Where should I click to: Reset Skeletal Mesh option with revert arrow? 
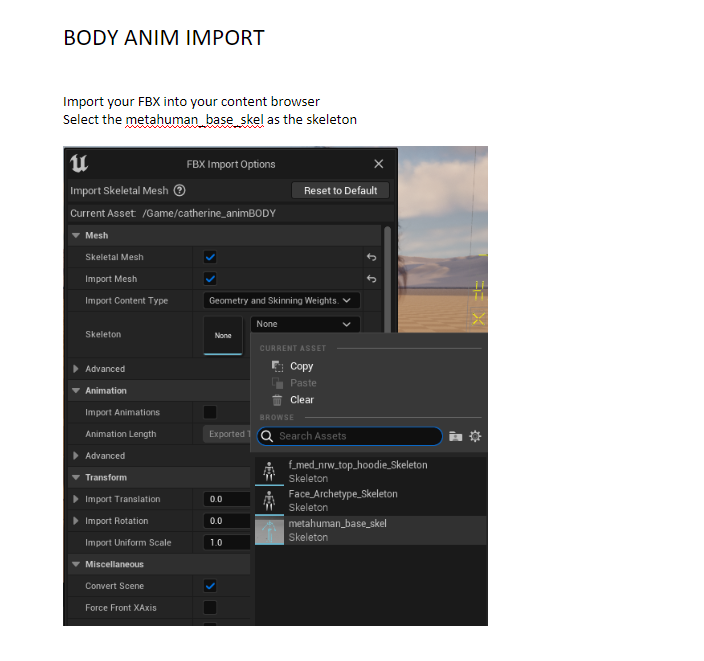371,257
